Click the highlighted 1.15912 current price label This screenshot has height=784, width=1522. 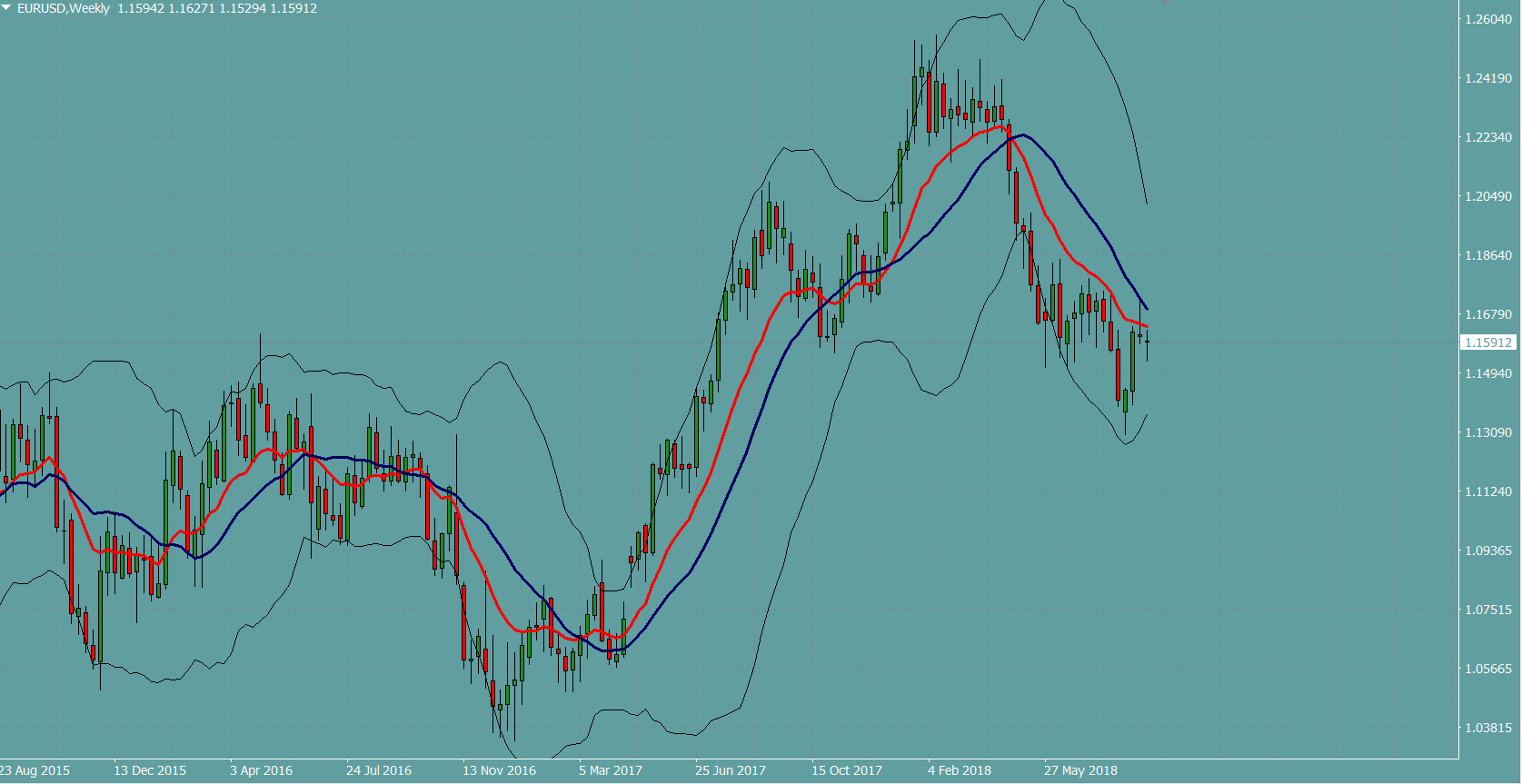click(1487, 342)
